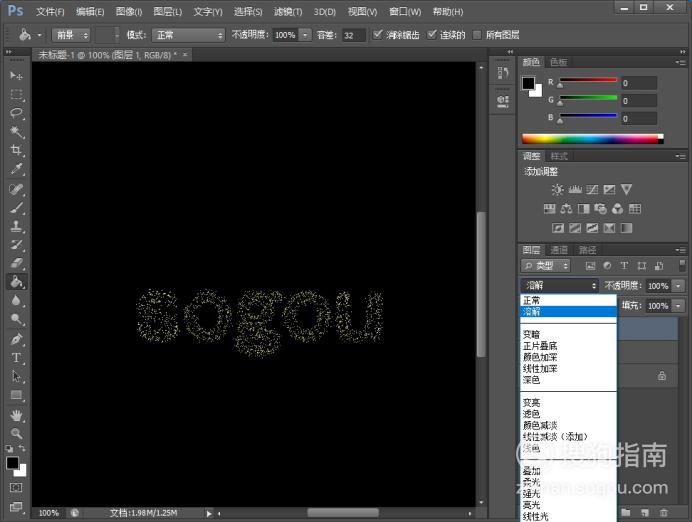Open the options bar mode dropdown
The height and width of the screenshot is (522, 692).
pyautogui.click(x=188, y=35)
